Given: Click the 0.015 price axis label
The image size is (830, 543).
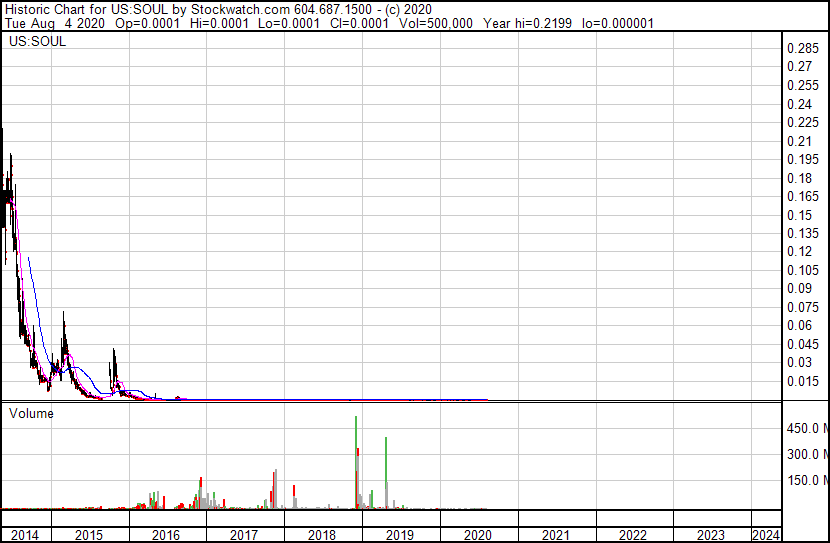Looking at the screenshot, I should click(x=803, y=381).
